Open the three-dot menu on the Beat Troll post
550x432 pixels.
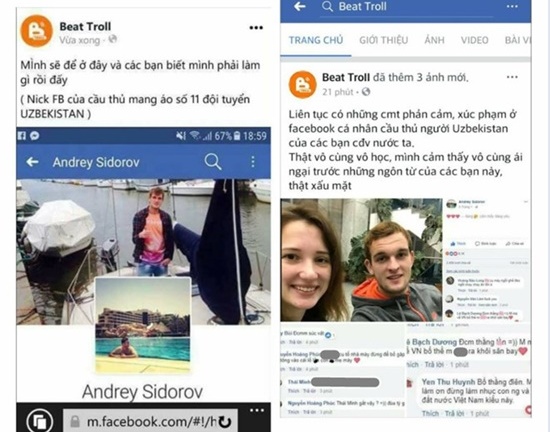256,28
